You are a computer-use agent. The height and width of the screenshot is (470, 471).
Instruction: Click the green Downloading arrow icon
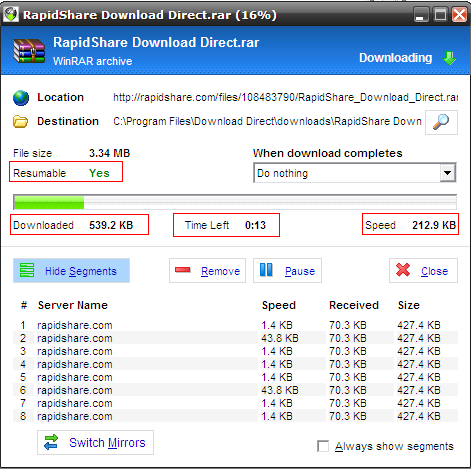(449, 58)
